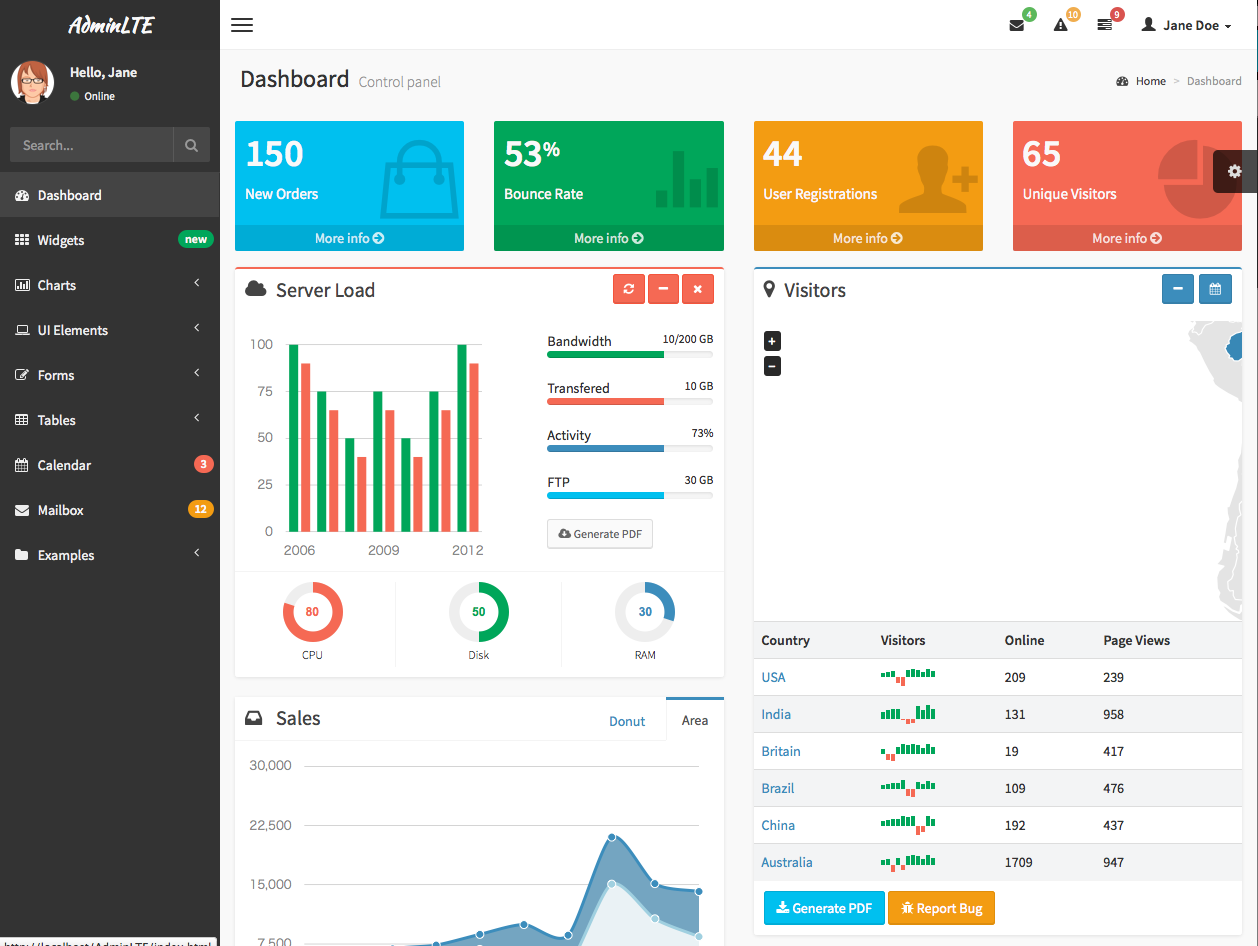Collapse the Visitors map box
Screen dimensions: 1258x946
click(x=1178, y=289)
